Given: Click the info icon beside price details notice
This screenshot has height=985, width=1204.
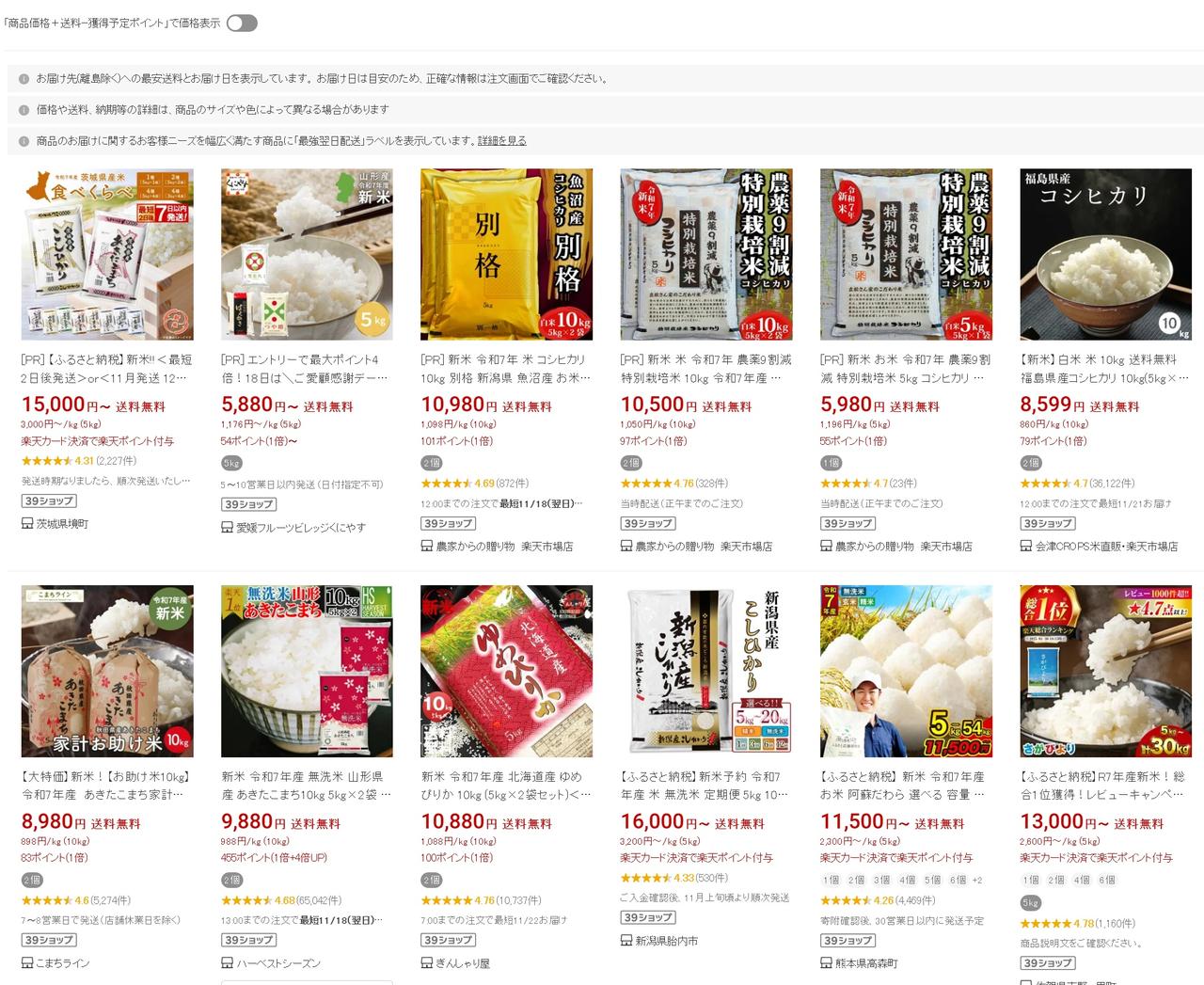Looking at the screenshot, I should pos(24,110).
